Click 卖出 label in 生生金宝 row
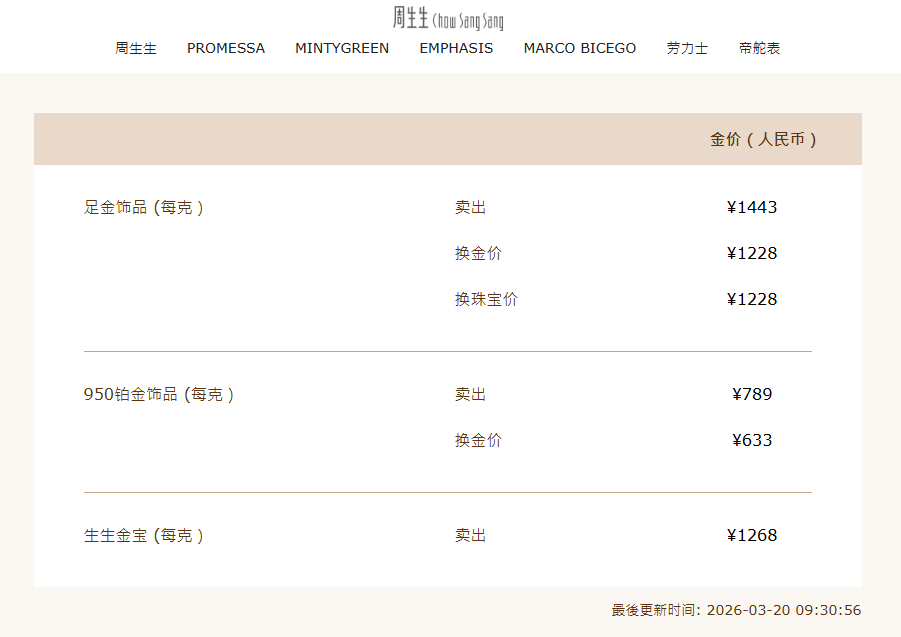This screenshot has height=637, width=901. click(470, 535)
